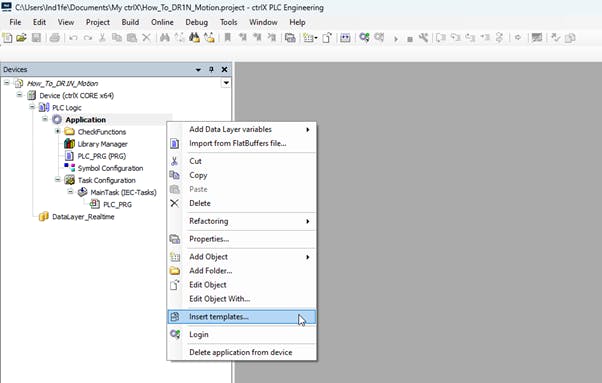
Task: Collapse the Device (ctrlX CORE x64) node
Action: coord(19,94)
